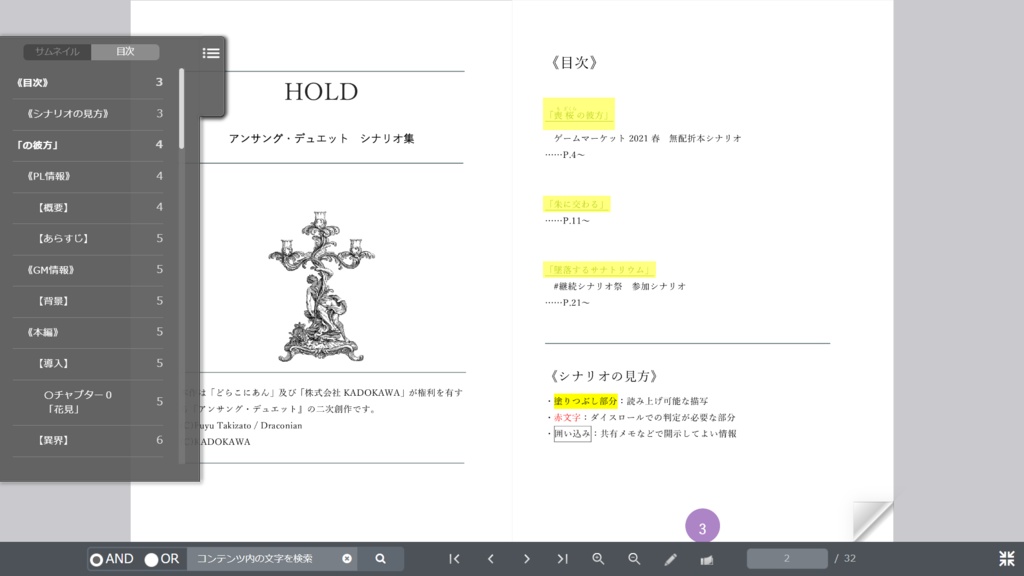
Task: Jump to the first page
Action: [454, 558]
